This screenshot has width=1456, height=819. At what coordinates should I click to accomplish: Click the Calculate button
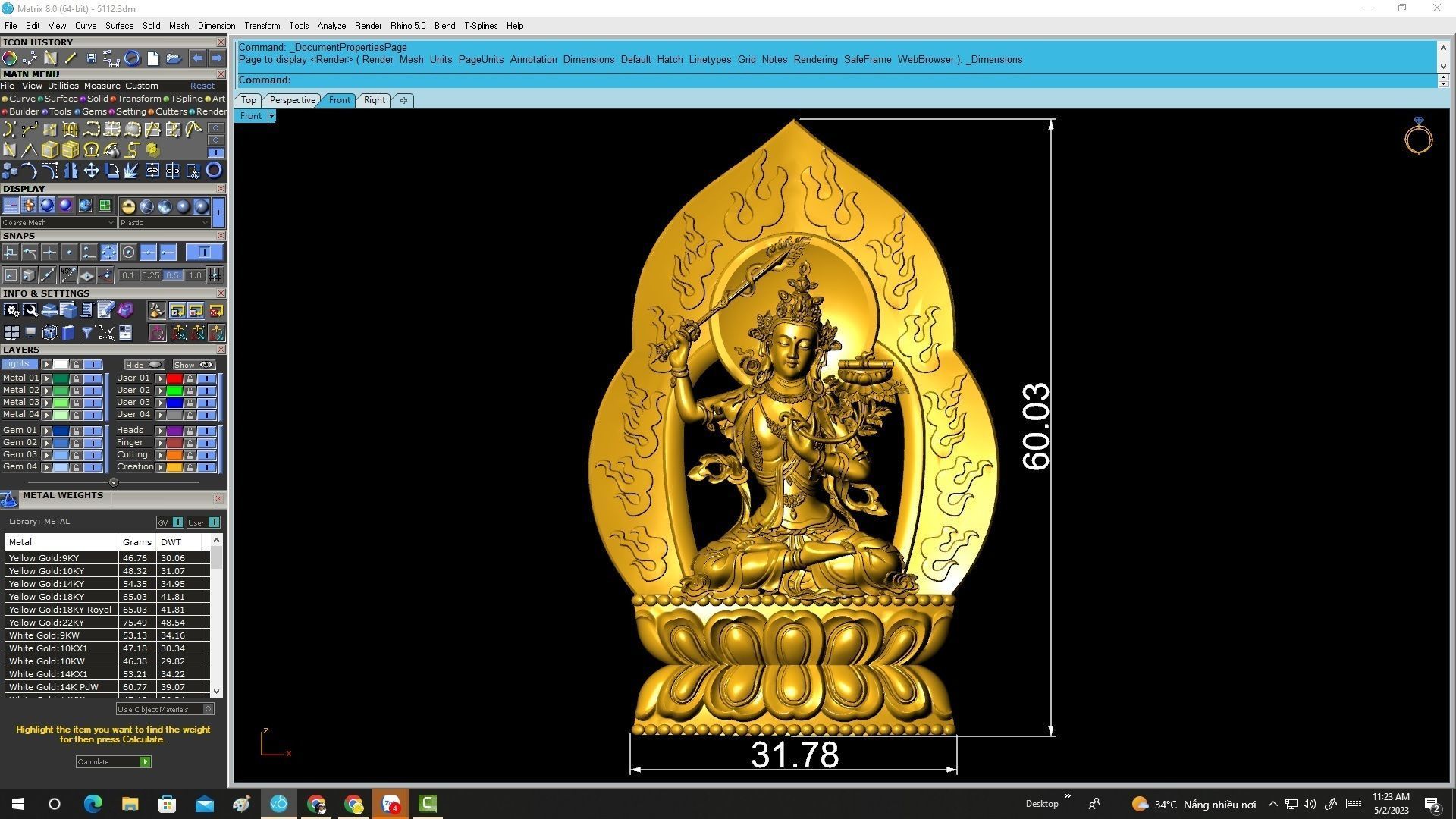point(113,762)
